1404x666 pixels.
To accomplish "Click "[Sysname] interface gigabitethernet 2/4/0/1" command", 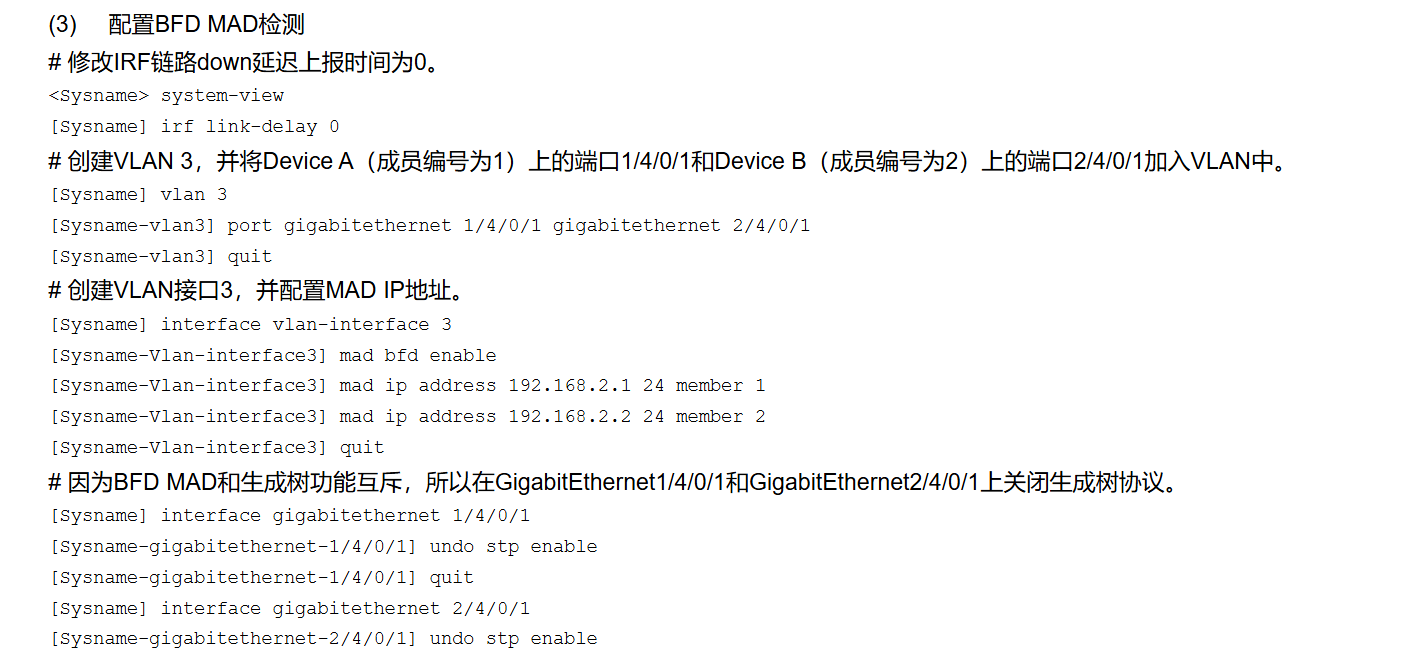I will (289, 609).
